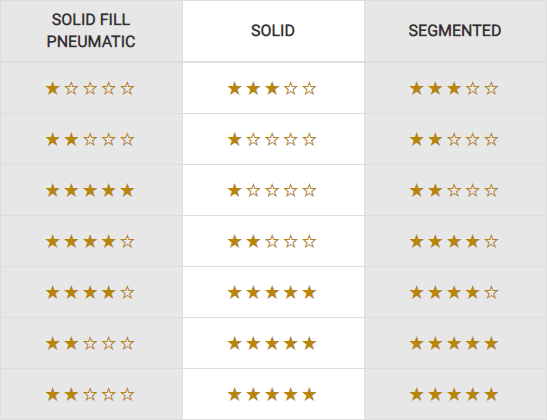Click second-row one-star rating under Solid

tap(272, 140)
